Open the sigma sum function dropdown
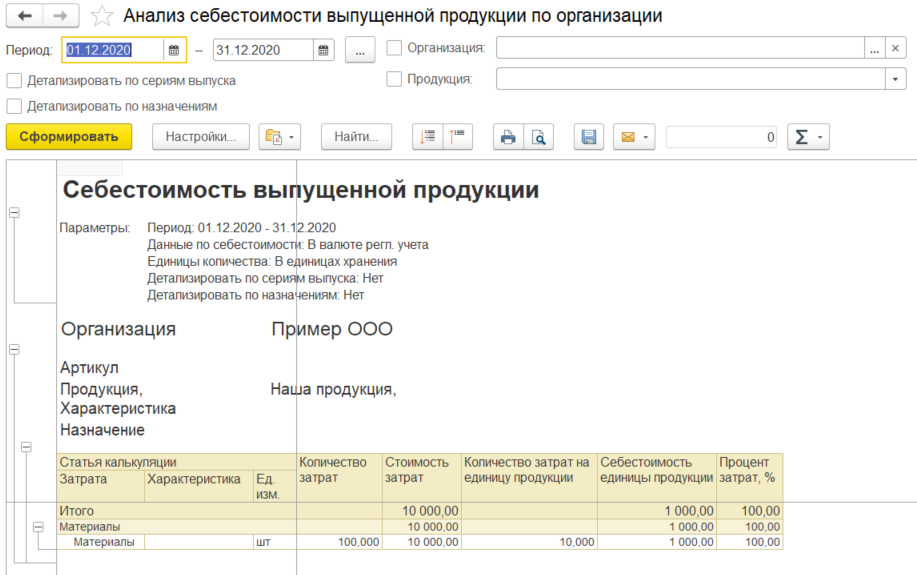917x575 pixels. point(808,137)
